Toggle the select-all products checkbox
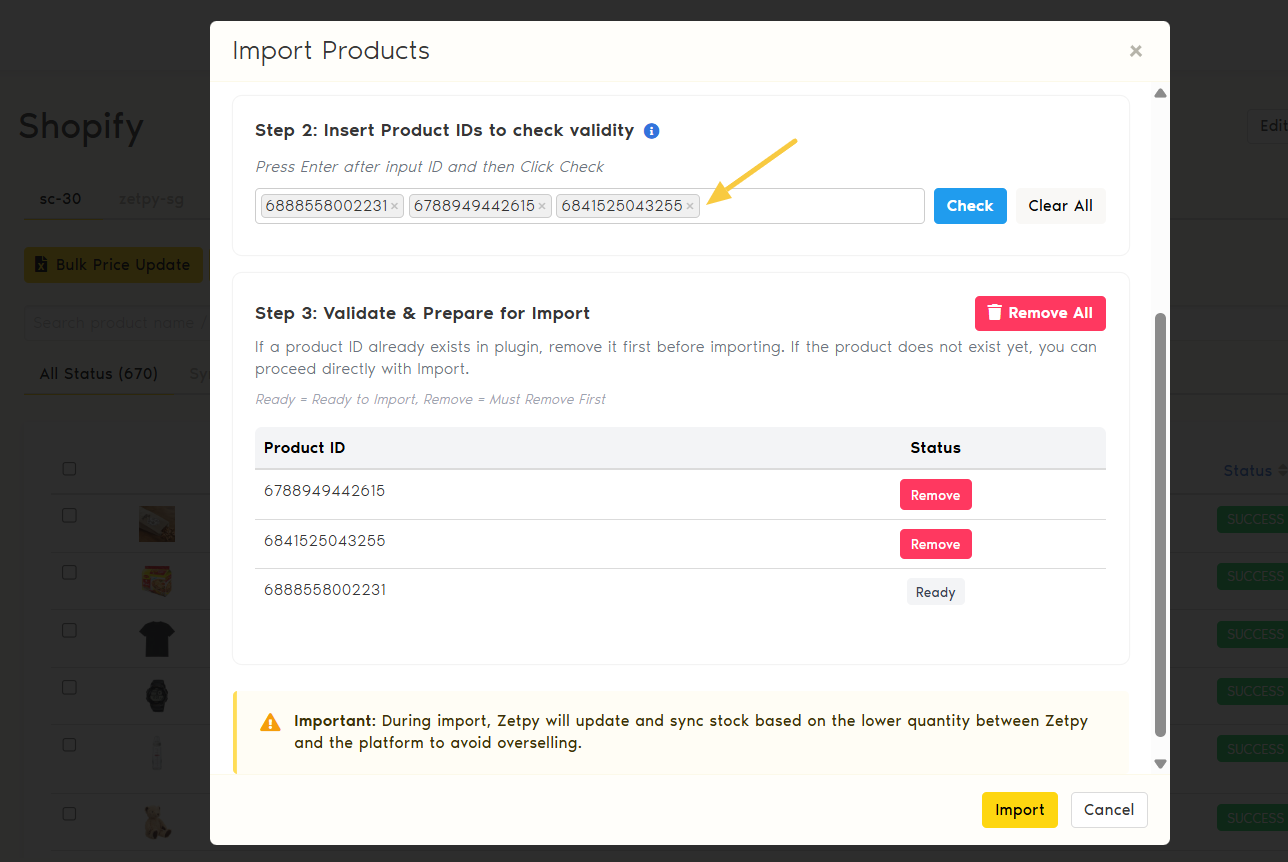This screenshot has width=1288, height=862. coord(69,469)
